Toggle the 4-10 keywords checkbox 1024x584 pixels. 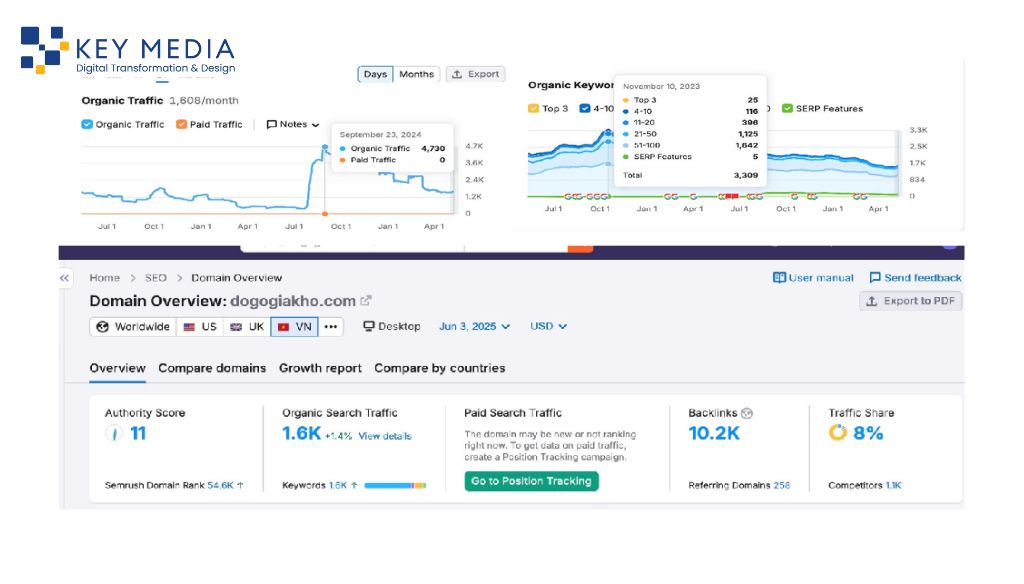pyautogui.click(x=585, y=108)
